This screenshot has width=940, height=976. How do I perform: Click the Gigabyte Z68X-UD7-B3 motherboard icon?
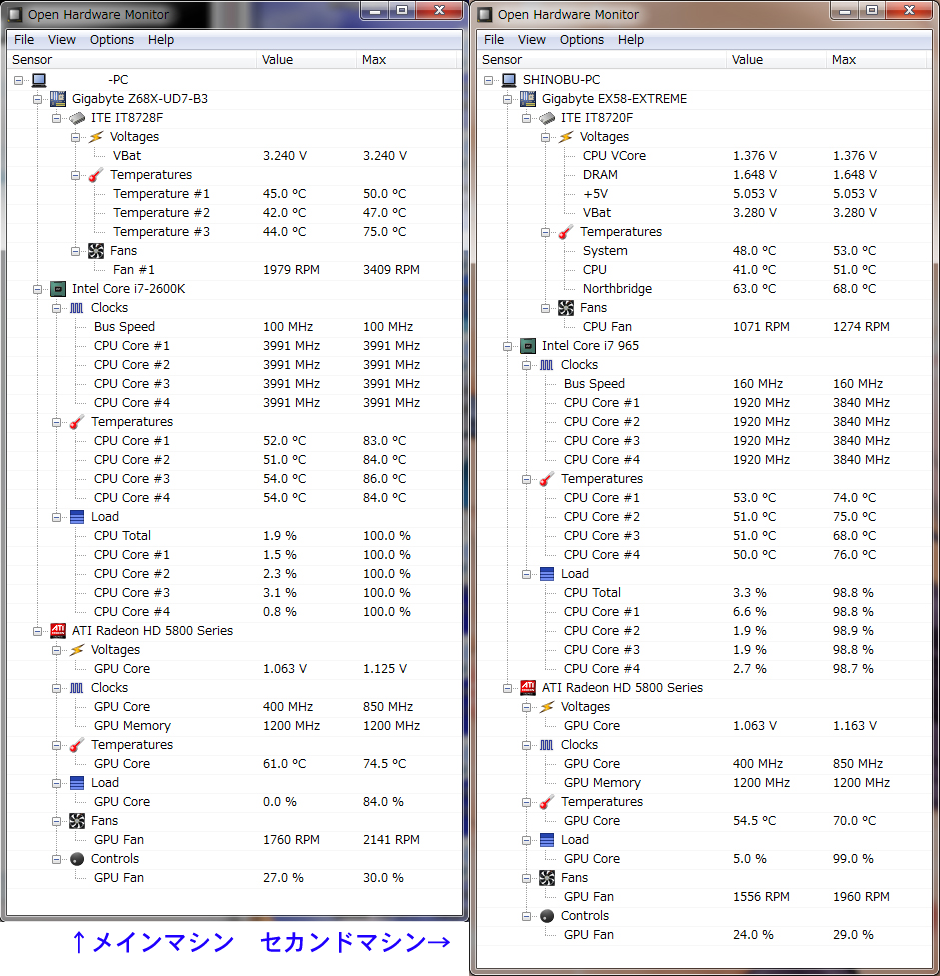[58, 99]
